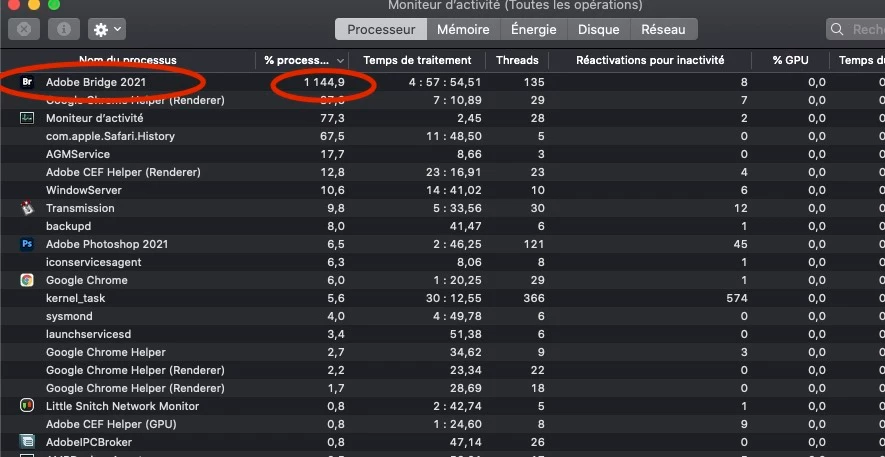Click the 30 : 12,55 processing time
The width and height of the screenshot is (885, 457).
[454, 298]
